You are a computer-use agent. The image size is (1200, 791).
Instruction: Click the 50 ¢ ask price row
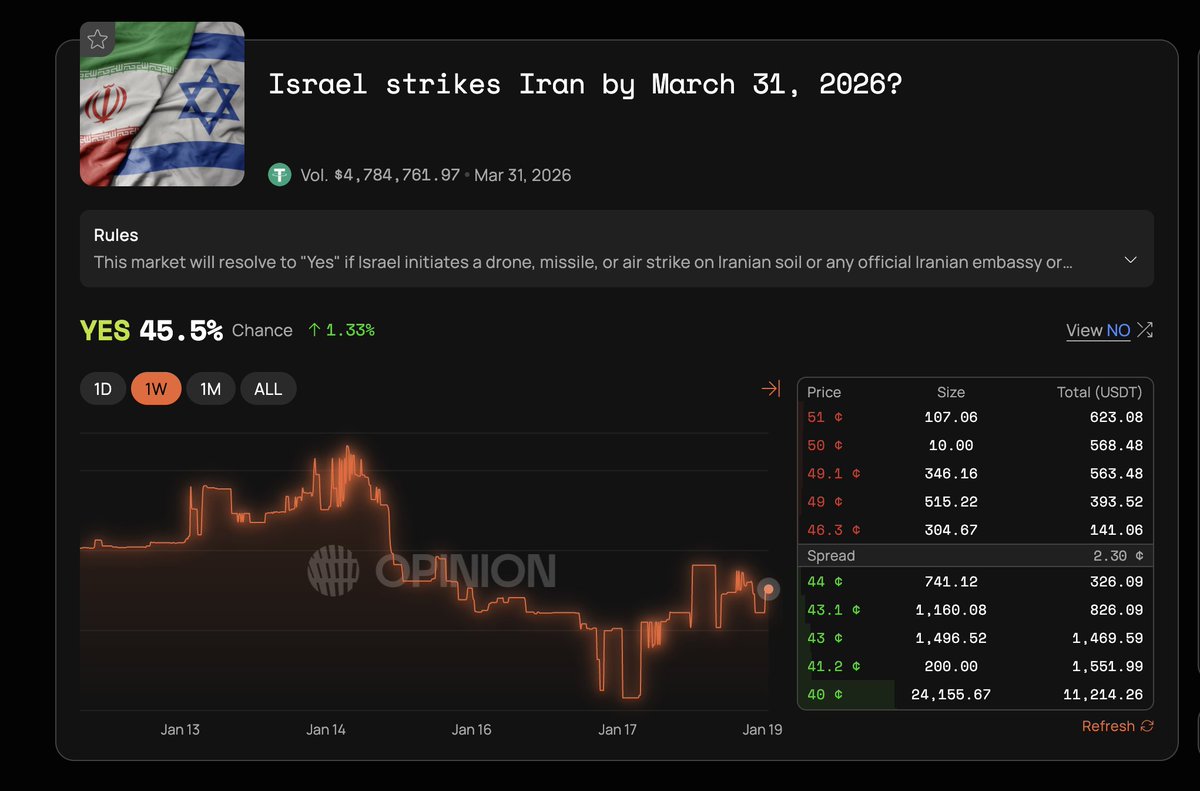(975, 445)
